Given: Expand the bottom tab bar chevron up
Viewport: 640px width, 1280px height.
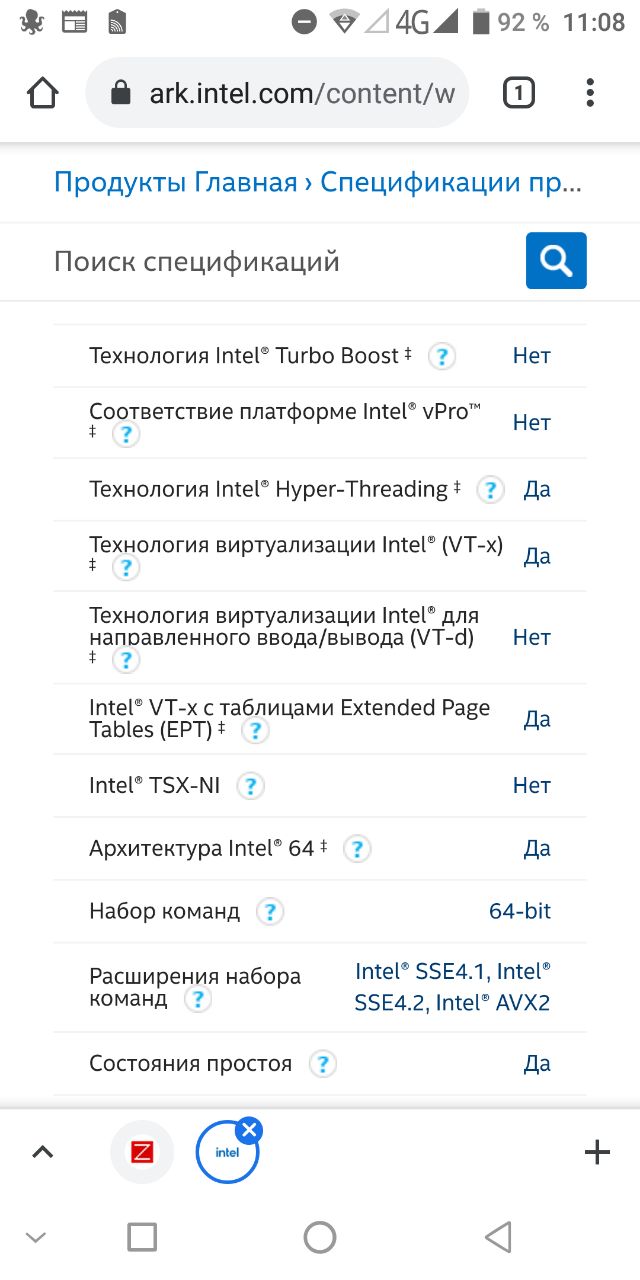Looking at the screenshot, I should (x=42, y=1152).
